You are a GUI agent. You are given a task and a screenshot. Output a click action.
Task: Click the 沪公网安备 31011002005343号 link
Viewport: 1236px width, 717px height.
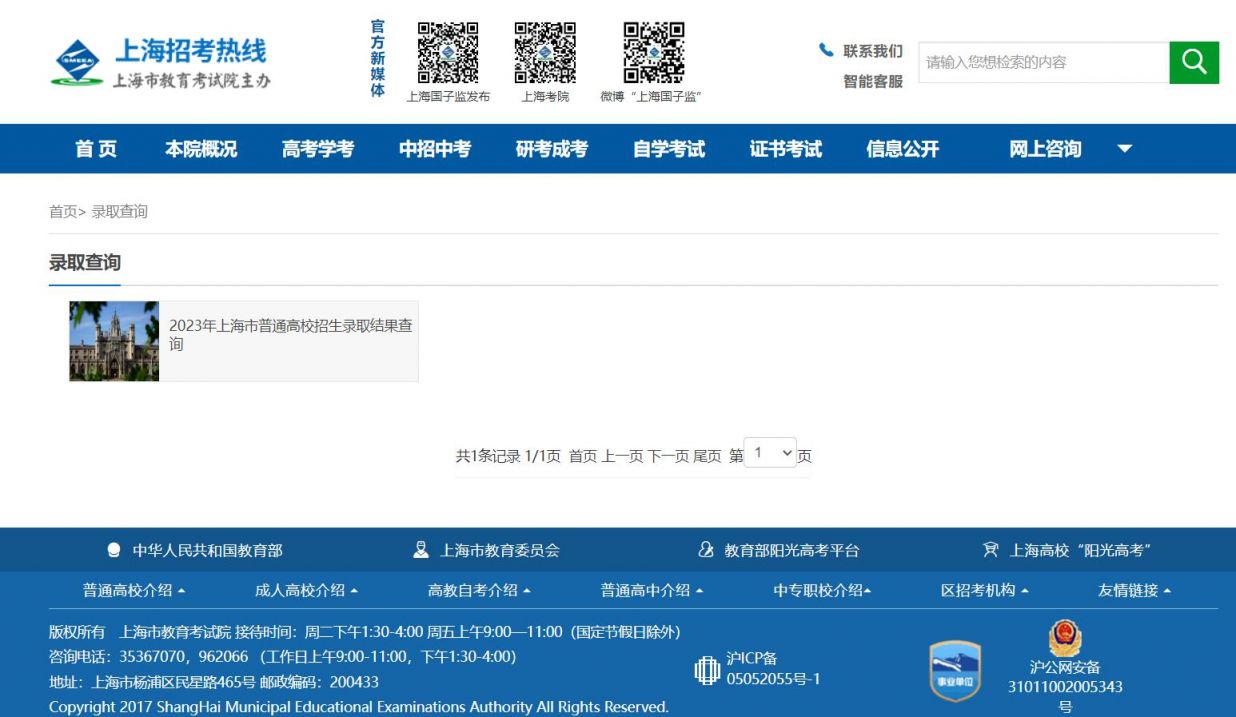[1065, 687]
